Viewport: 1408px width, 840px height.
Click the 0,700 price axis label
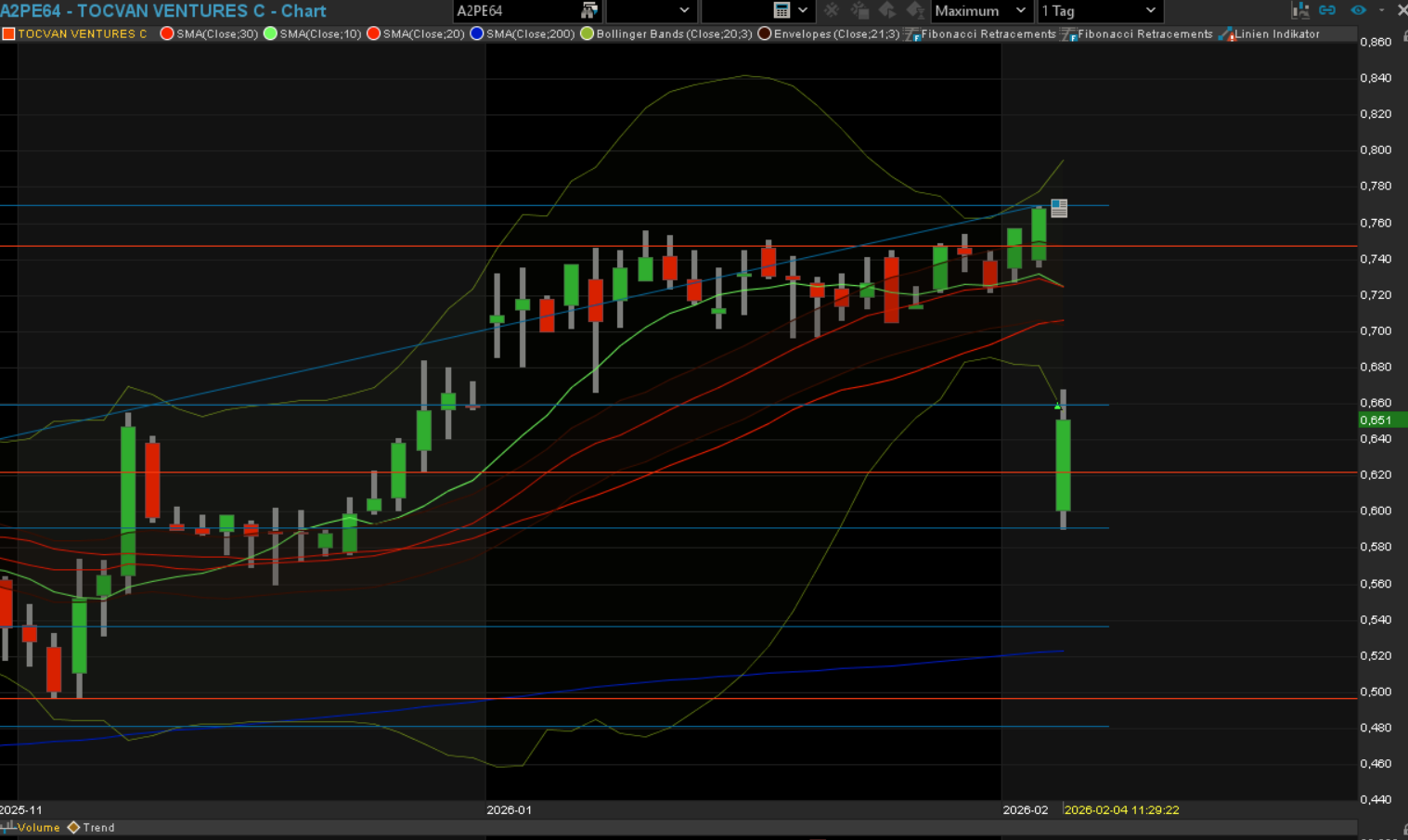point(1376,331)
